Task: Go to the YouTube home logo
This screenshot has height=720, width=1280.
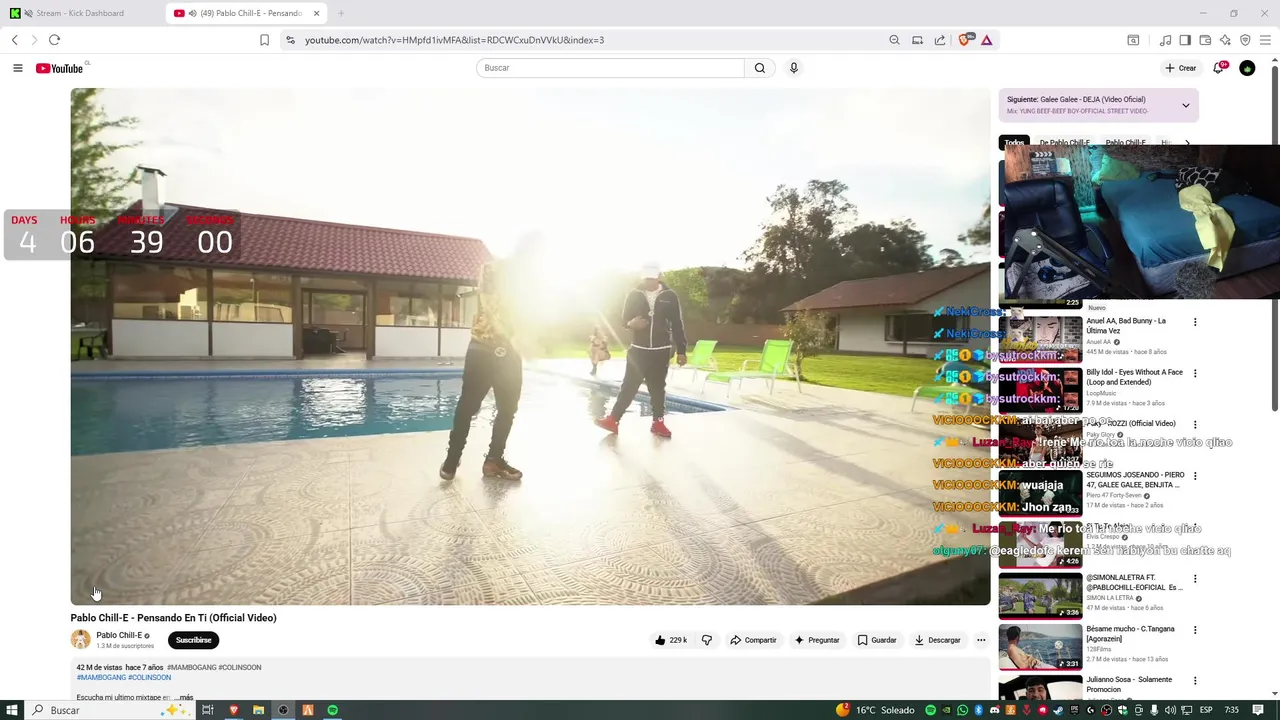Action: click(60, 68)
